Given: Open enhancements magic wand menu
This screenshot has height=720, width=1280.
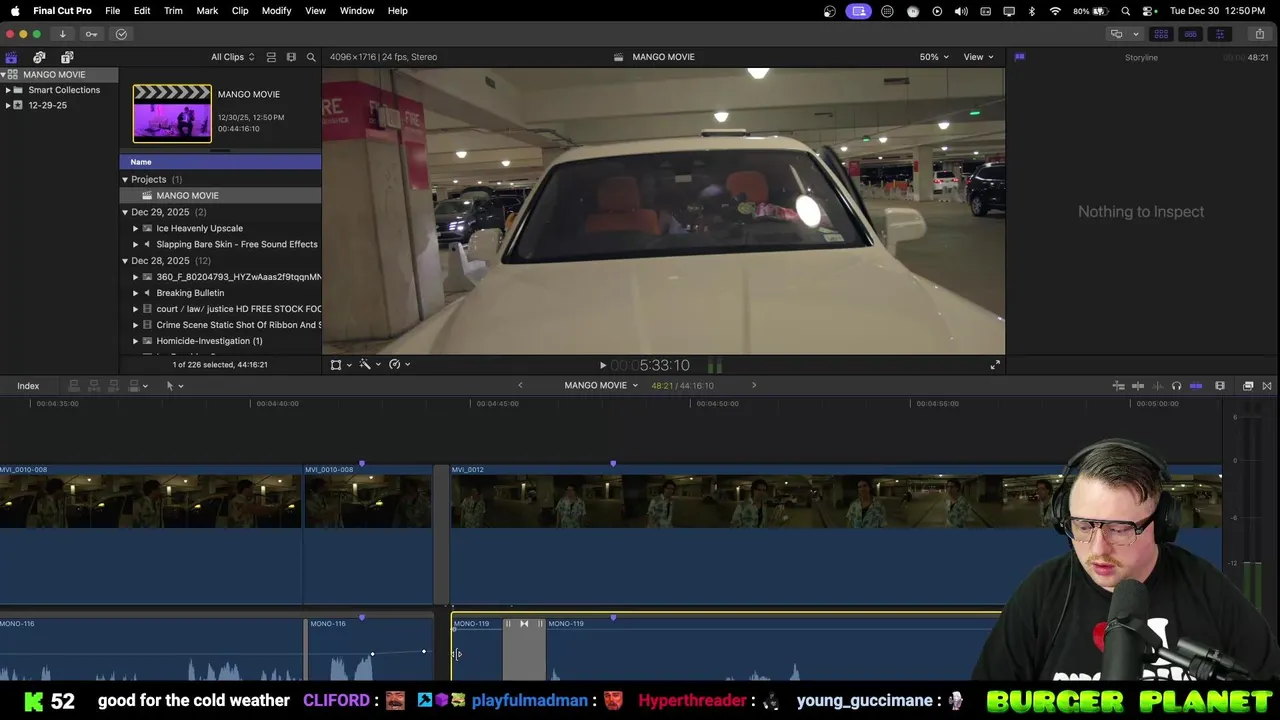Looking at the screenshot, I should 370,365.
